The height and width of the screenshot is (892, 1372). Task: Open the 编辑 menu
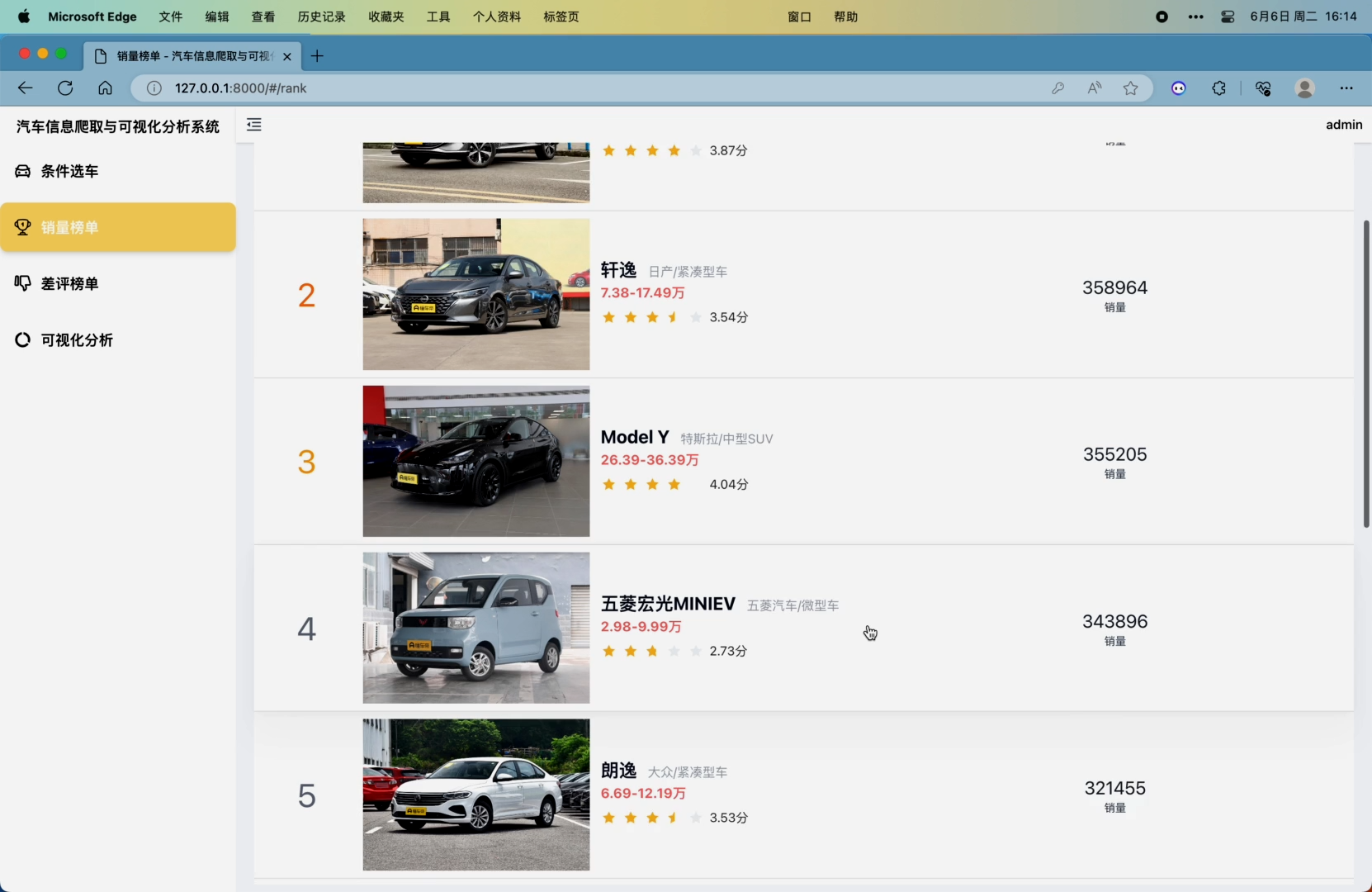217,17
